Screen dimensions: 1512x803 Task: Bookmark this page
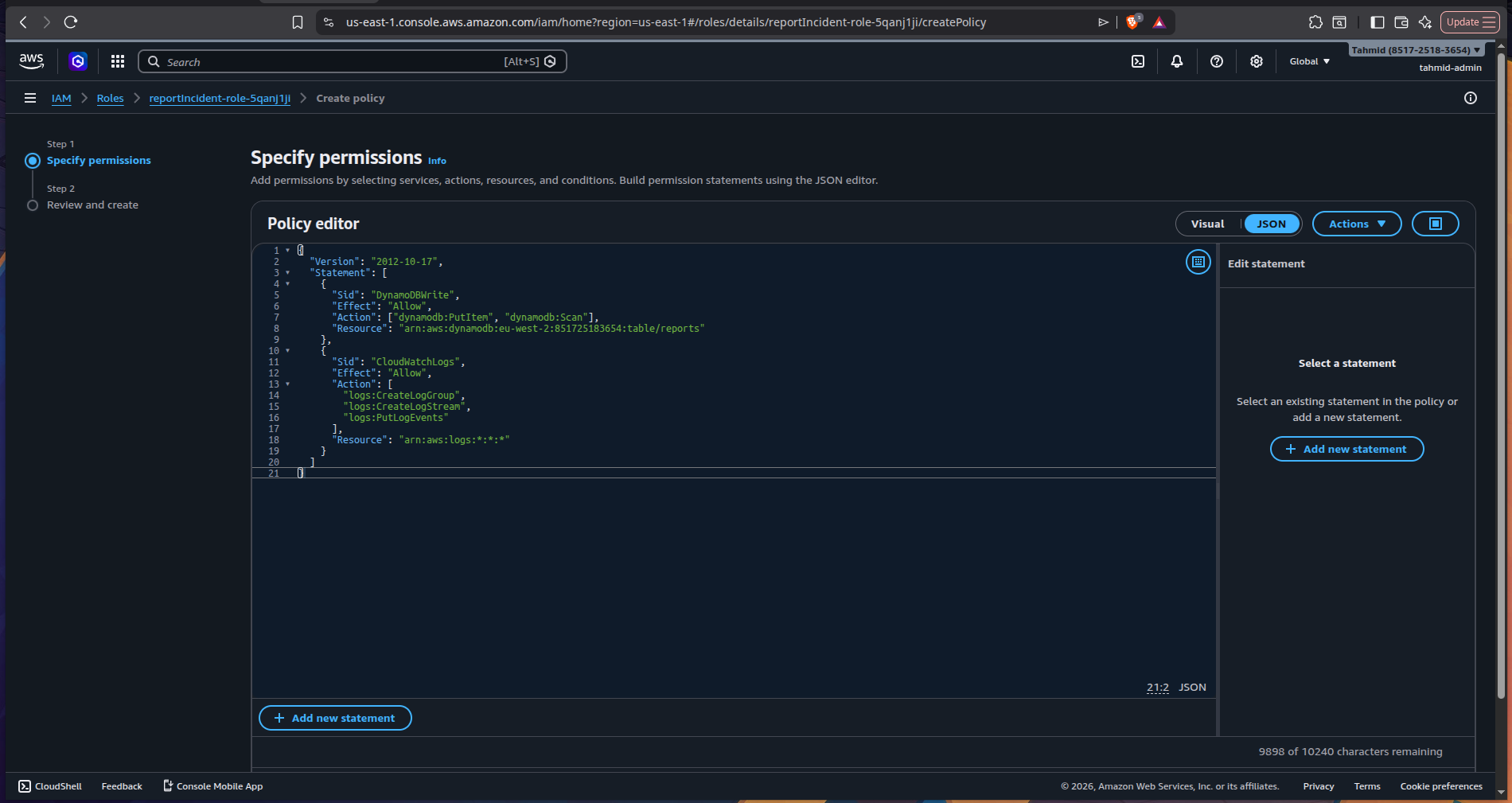[298, 22]
